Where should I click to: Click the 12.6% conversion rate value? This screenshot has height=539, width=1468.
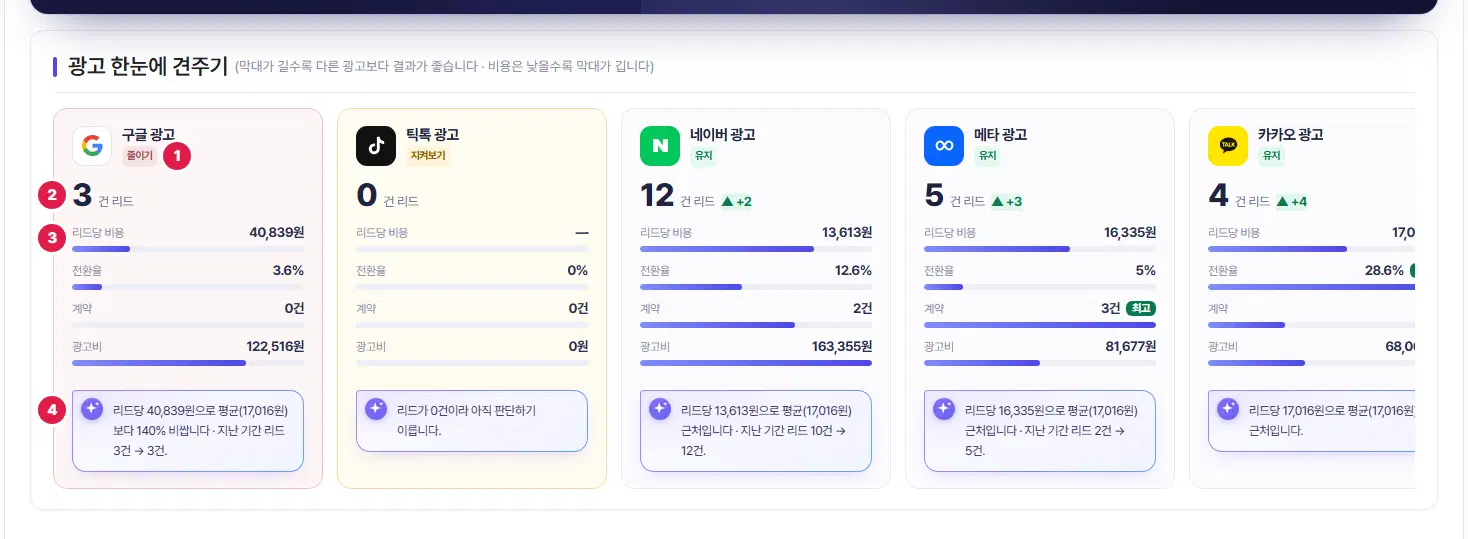pyautogui.click(x=853, y=270)
